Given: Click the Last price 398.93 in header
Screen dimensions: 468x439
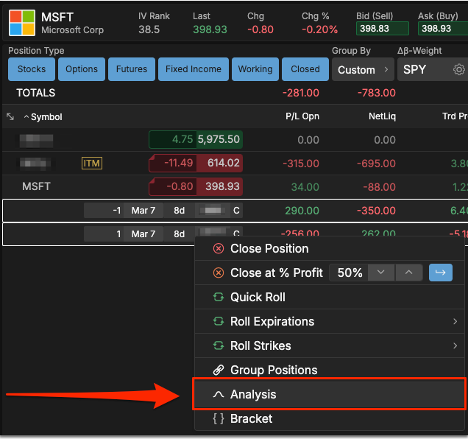Looking at the screenshot, I should [210, 30].
